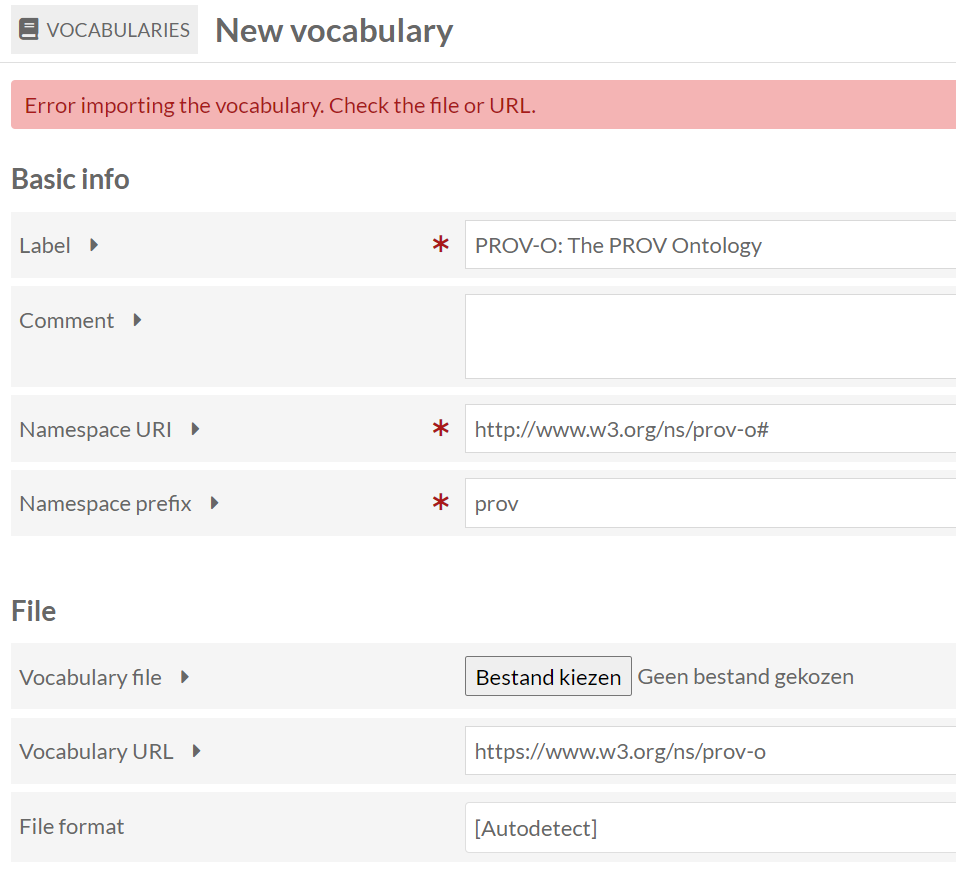This screenshot has height=873, width=956.
Task: Open the Vocabularies breadcrumb link
Action: [104, 29]
